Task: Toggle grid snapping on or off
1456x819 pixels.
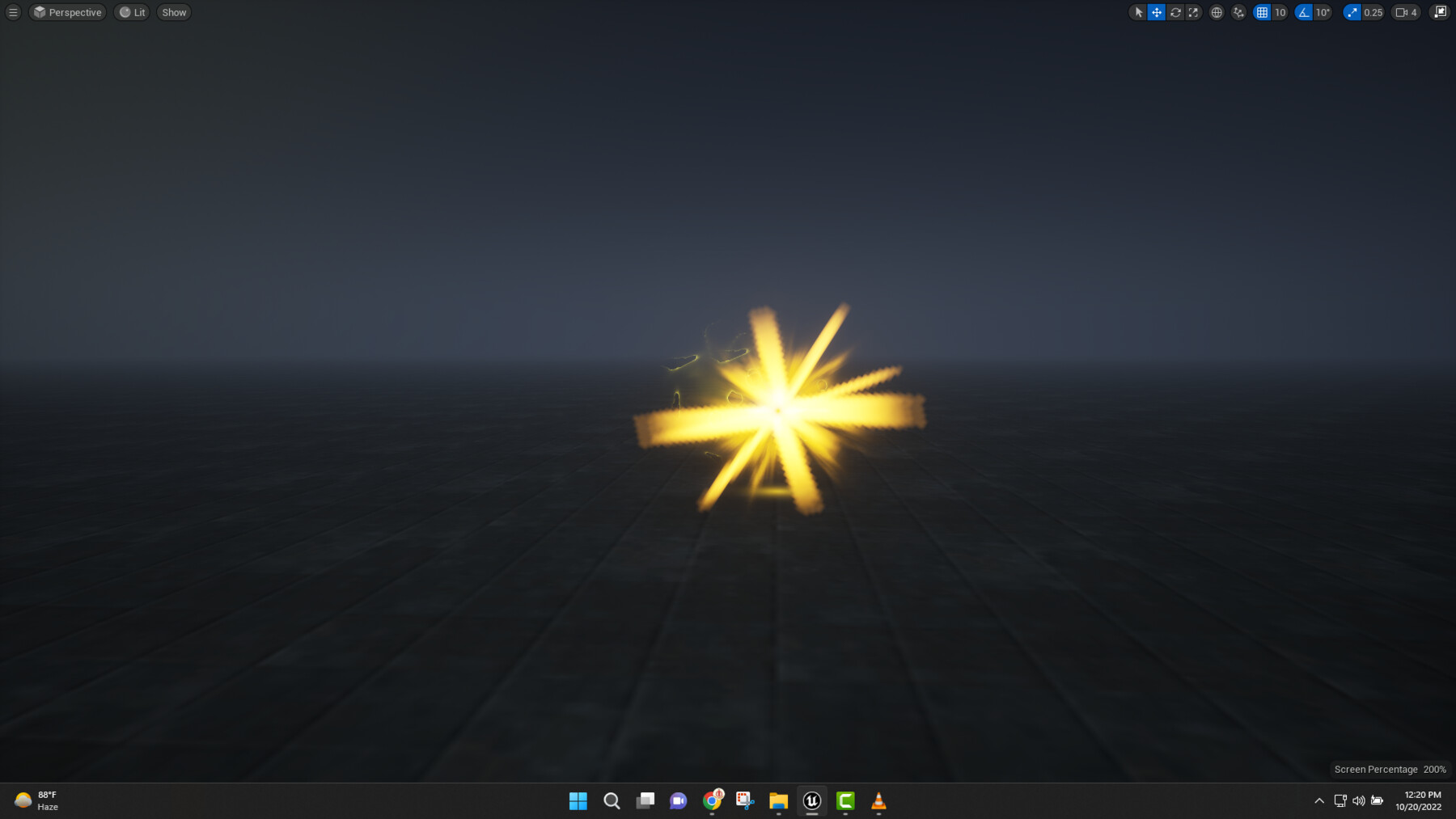Action: coord(1262,12)
